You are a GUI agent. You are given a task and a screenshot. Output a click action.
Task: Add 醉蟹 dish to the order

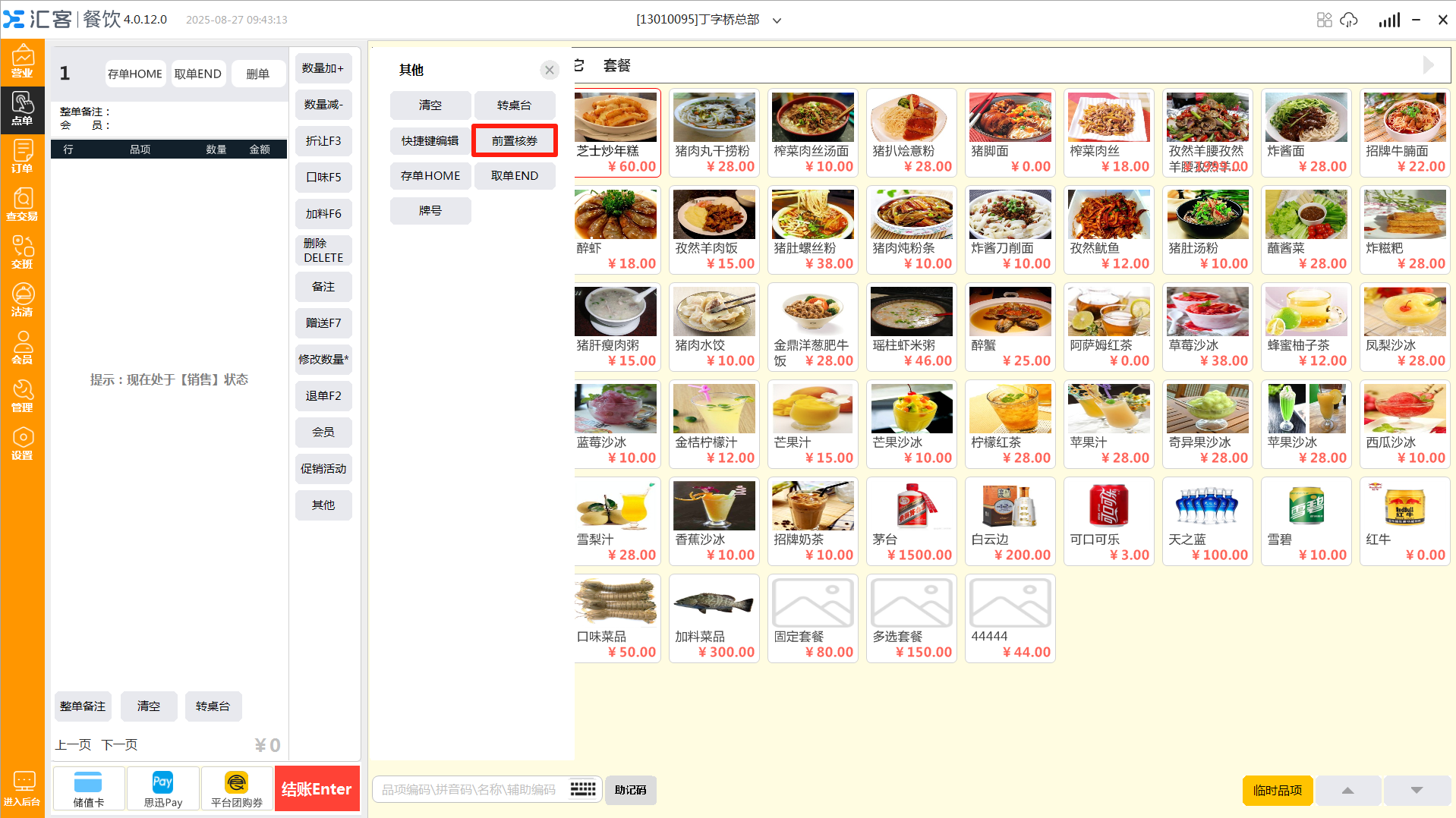pyautogui.click(x=1010, y=327)
